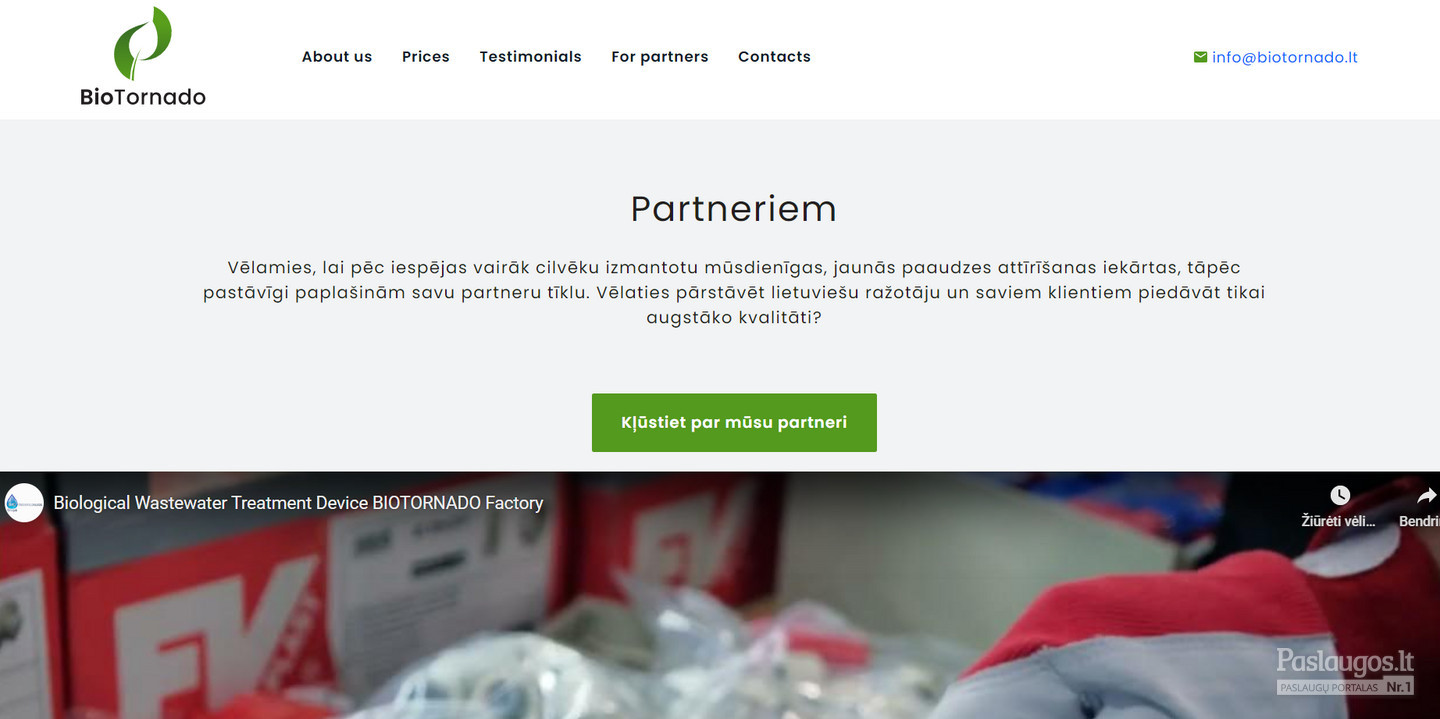
Task: Open the YouTube channel avatar icon
Action: coord(24,503)
